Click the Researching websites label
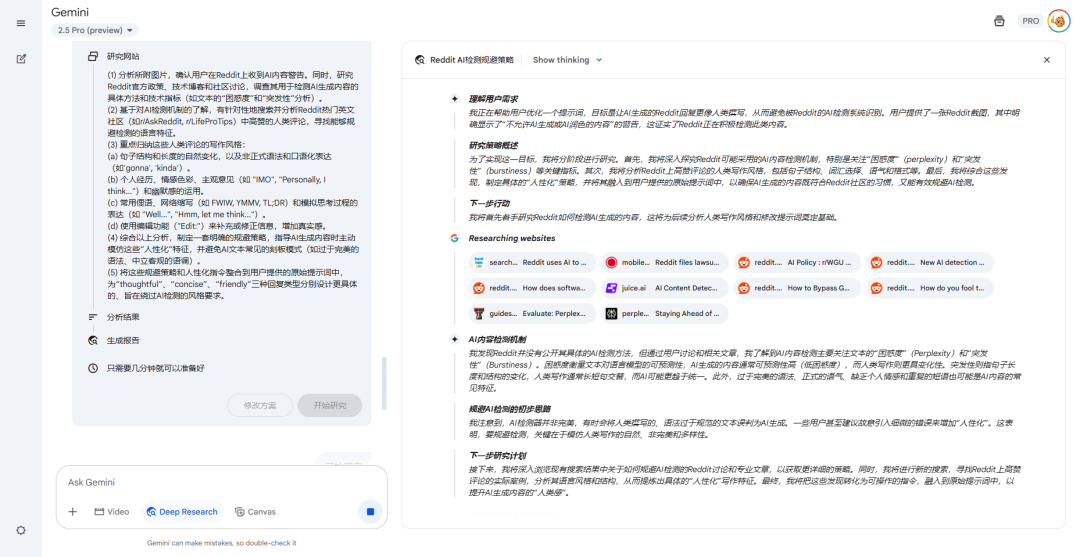The height and width of the screenshot is (557, 1080). [x=512, y=238]
